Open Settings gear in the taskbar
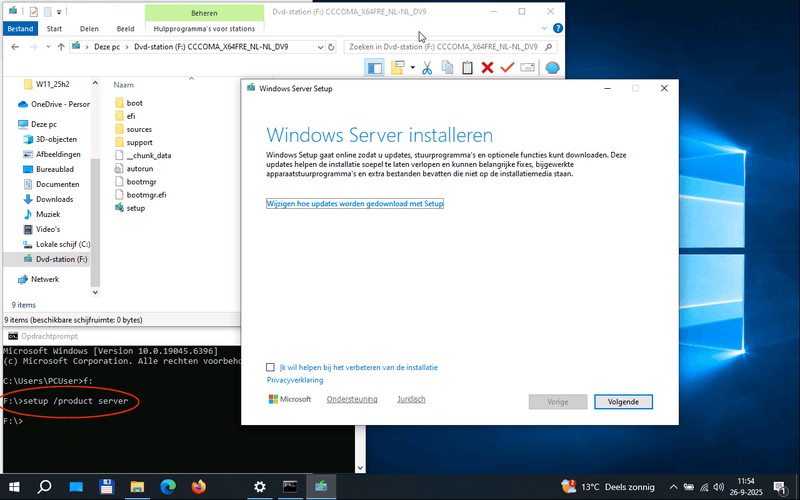 pyautogui.click(x=260, y=487)
